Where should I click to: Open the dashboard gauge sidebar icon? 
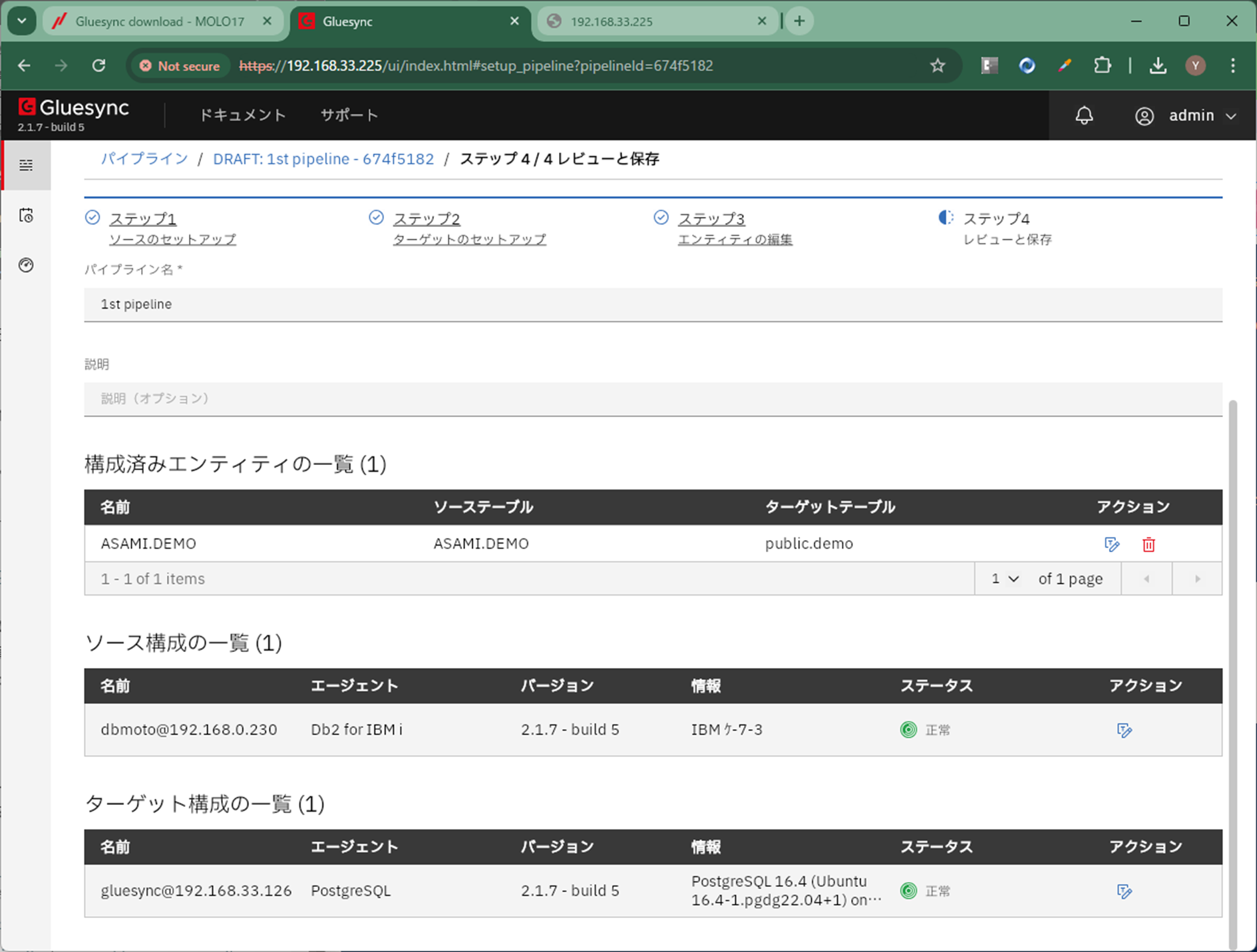(x=26, y=265)
